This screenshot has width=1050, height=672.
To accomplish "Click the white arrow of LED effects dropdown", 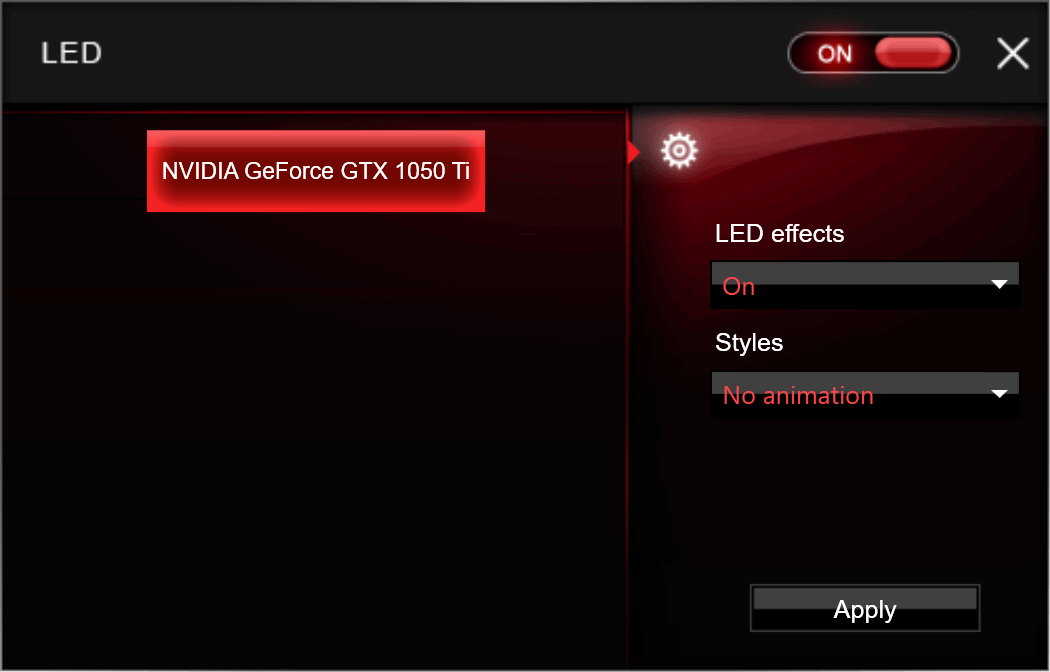I will click(x=999, y=284).
